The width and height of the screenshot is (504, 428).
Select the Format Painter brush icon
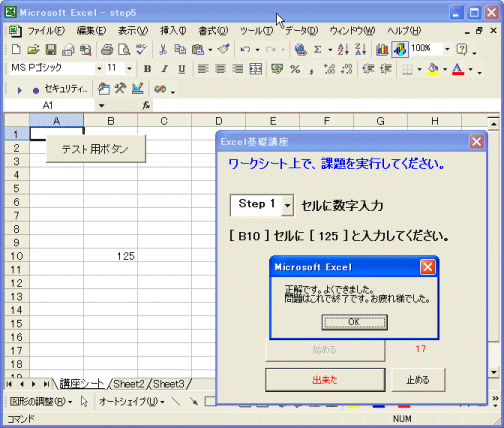[224, 50]
